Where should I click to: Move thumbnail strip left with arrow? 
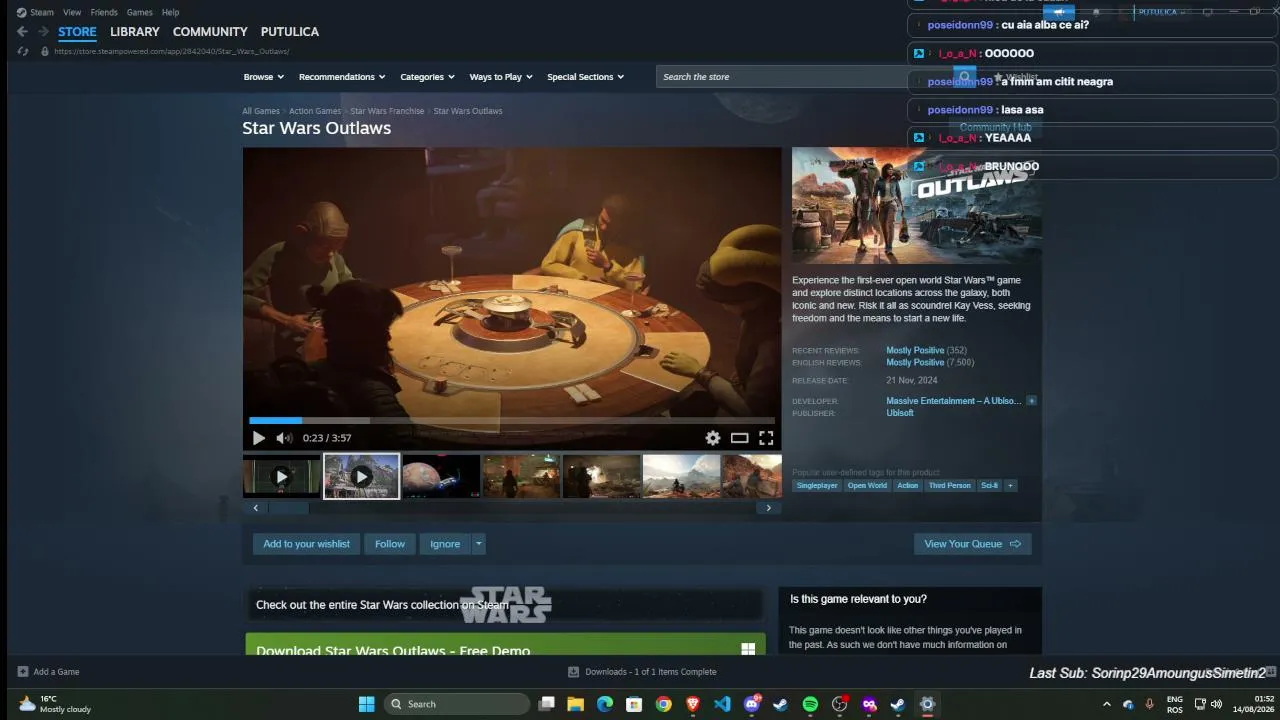255,508
